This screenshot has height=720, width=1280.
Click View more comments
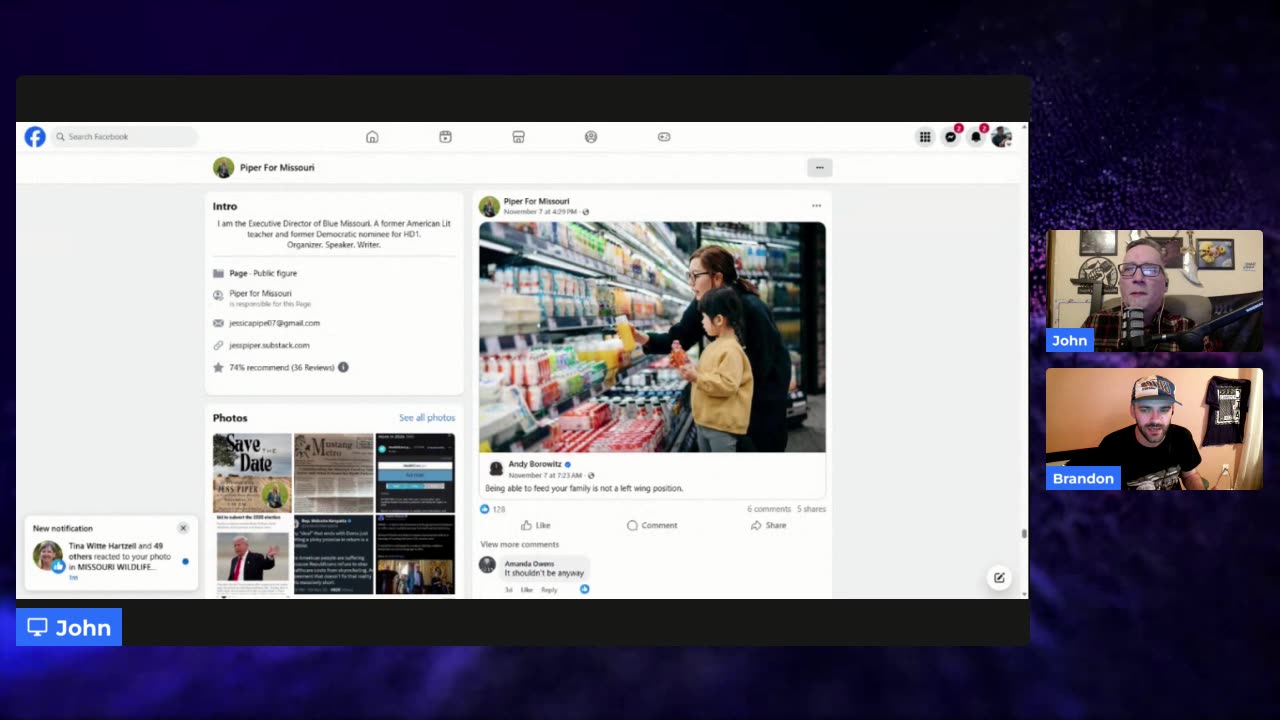pyautogui.click(x=519, y=544)
